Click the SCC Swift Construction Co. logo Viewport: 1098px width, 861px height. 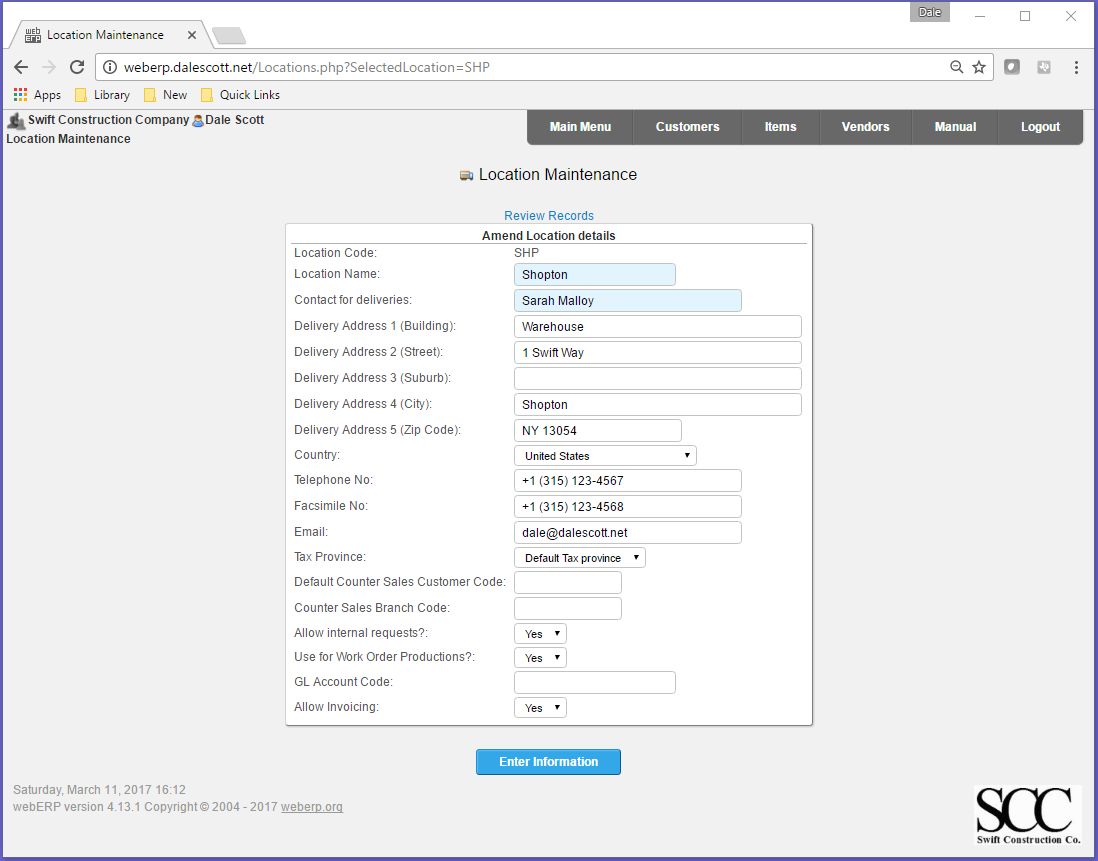[1028, 815]
